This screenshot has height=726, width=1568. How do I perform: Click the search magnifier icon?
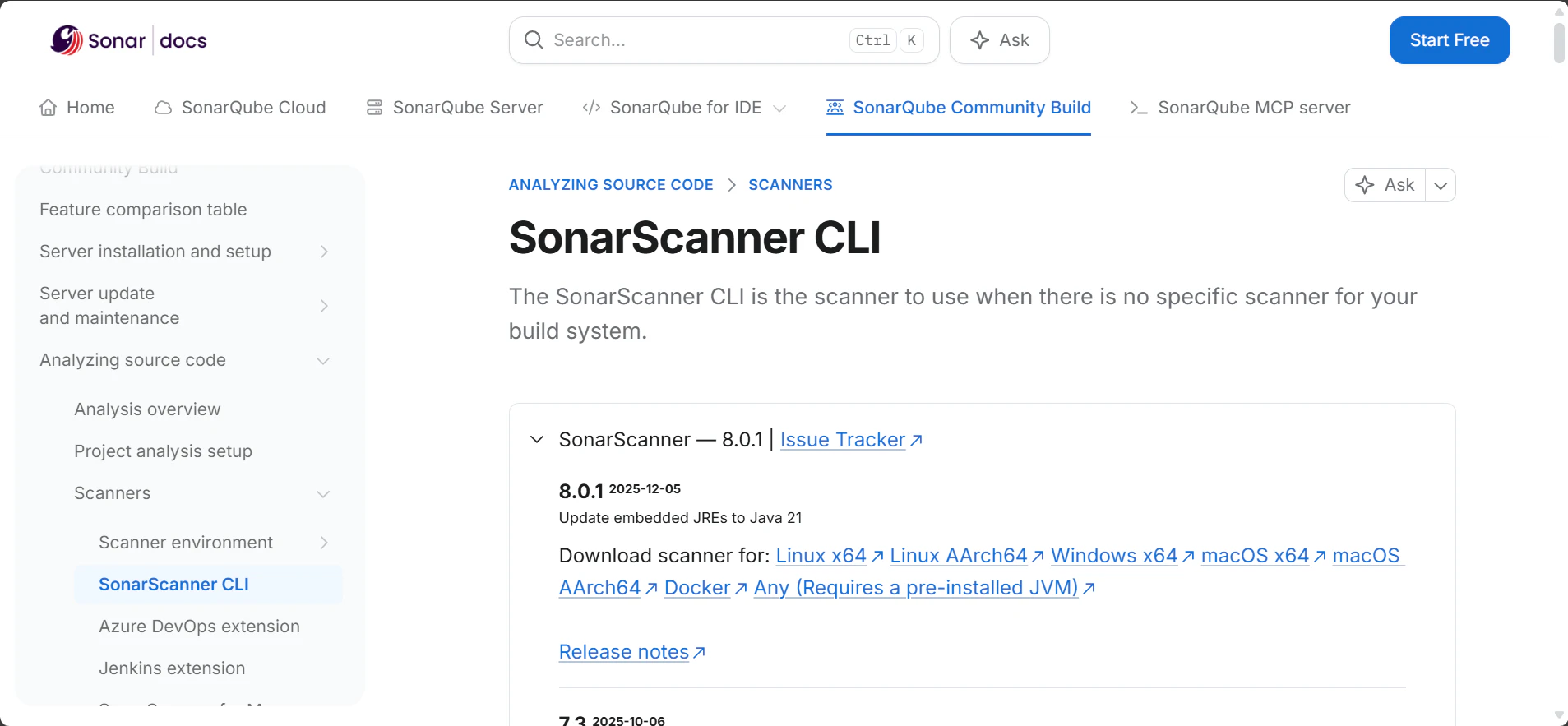534,40
